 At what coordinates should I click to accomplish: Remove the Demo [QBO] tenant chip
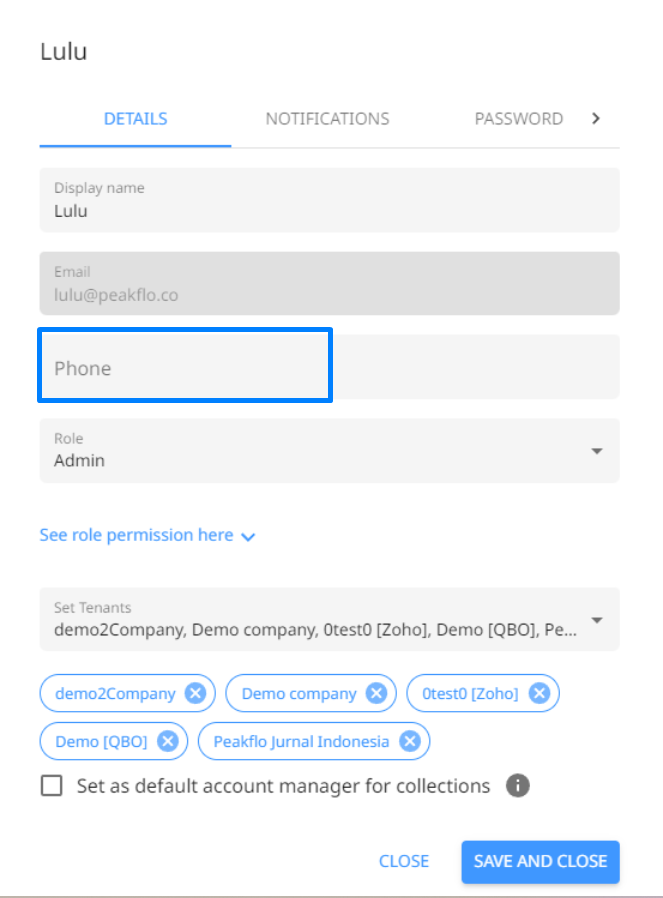point(166,741)
